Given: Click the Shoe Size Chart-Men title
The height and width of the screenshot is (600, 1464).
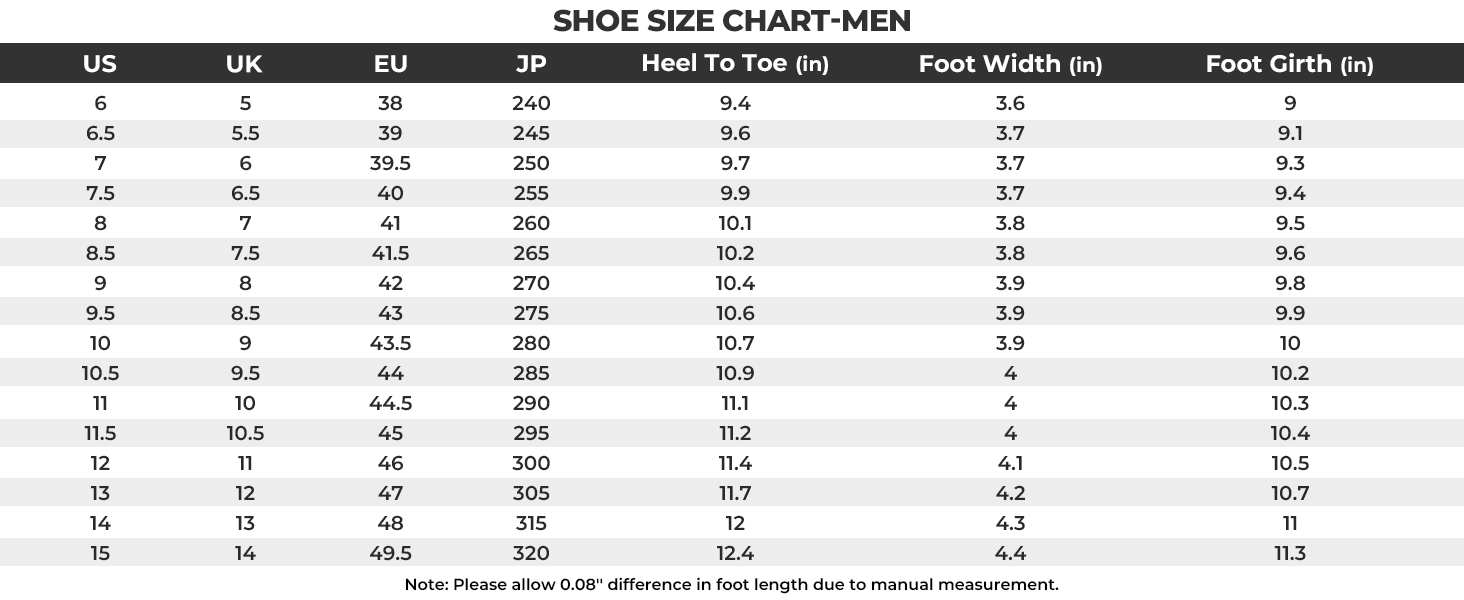Looking at the screenshot, I should click(732, 21).
